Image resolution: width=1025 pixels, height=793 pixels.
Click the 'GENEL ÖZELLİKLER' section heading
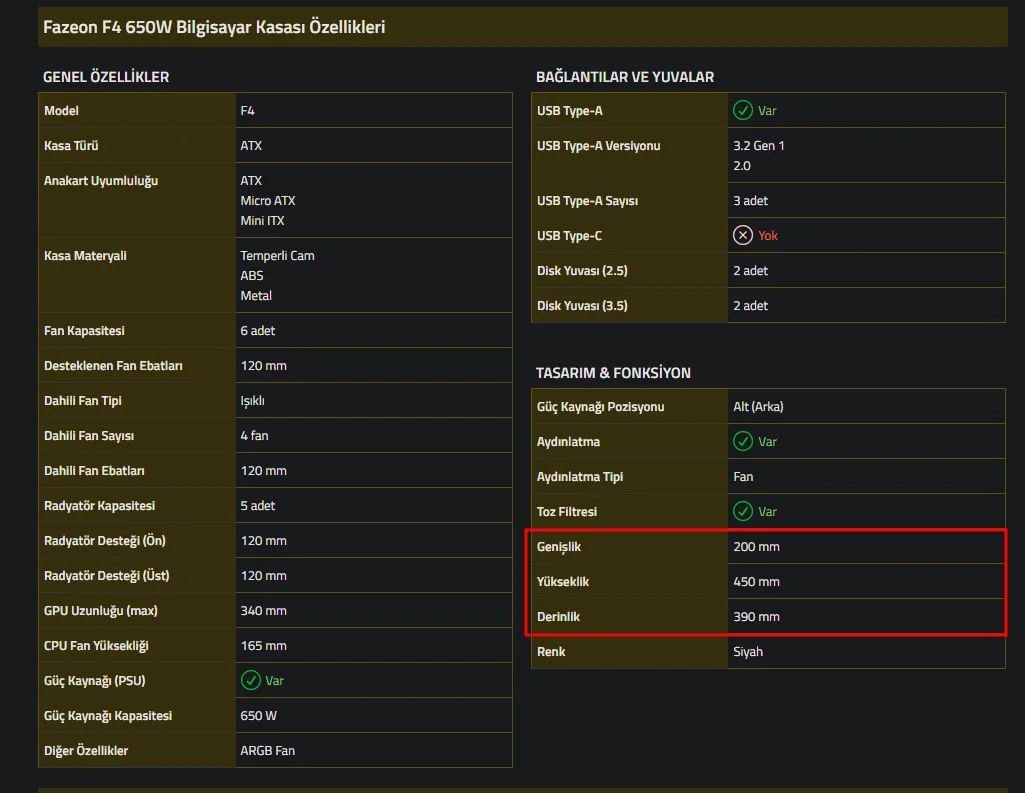coord(106,77)
